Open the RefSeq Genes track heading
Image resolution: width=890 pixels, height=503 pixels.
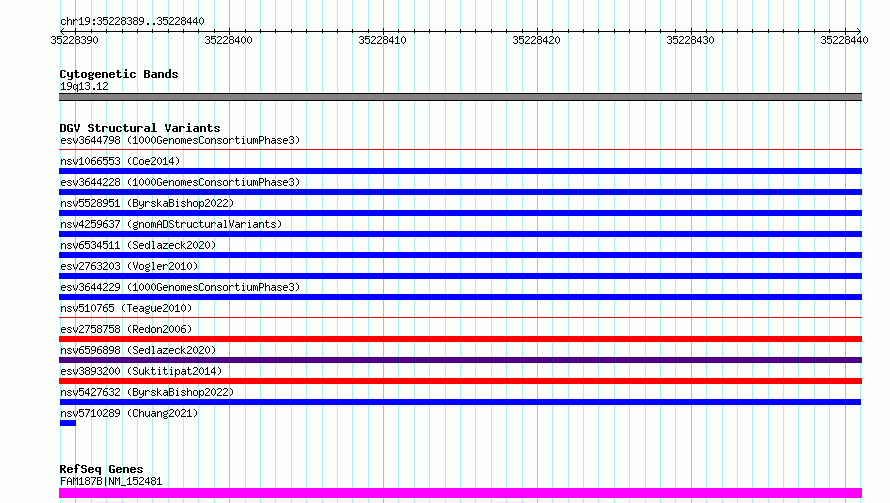[x=101, y=469]
